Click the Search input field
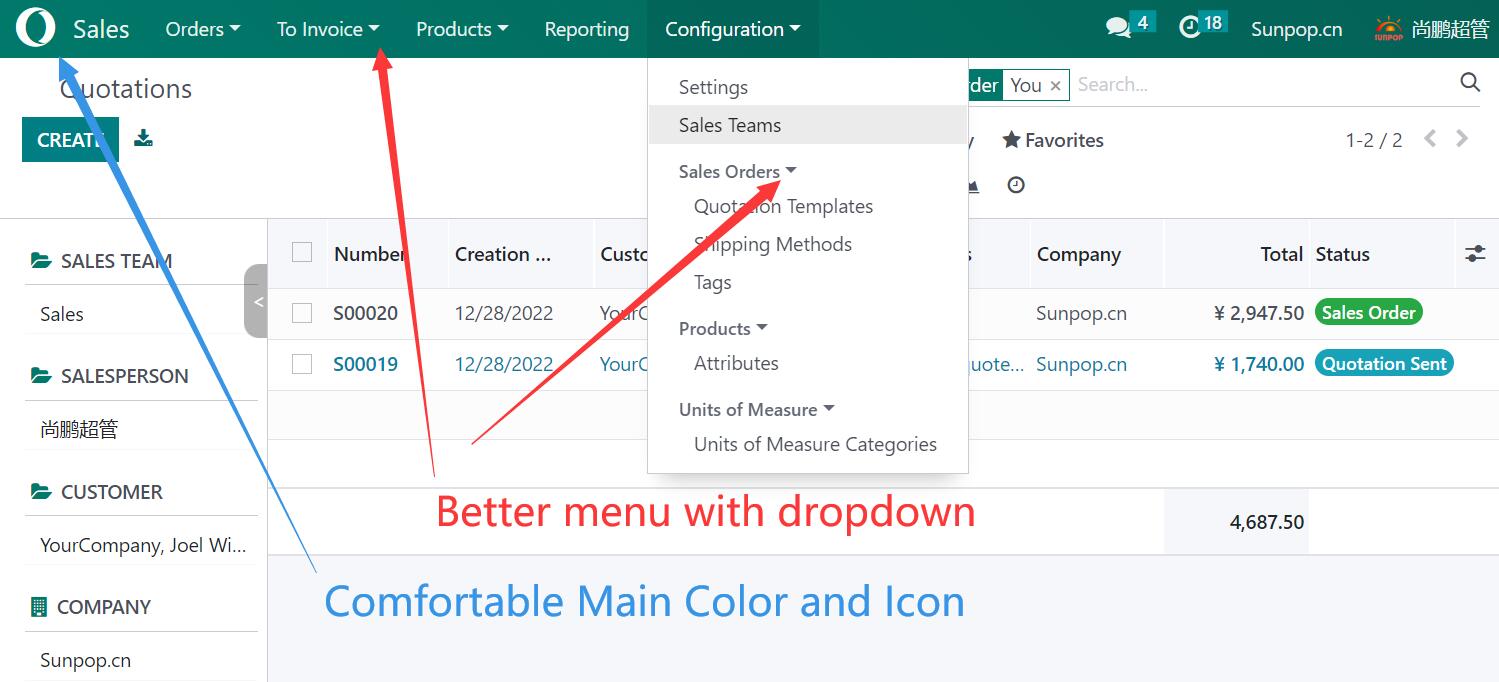 click(x=1260, y=85)
